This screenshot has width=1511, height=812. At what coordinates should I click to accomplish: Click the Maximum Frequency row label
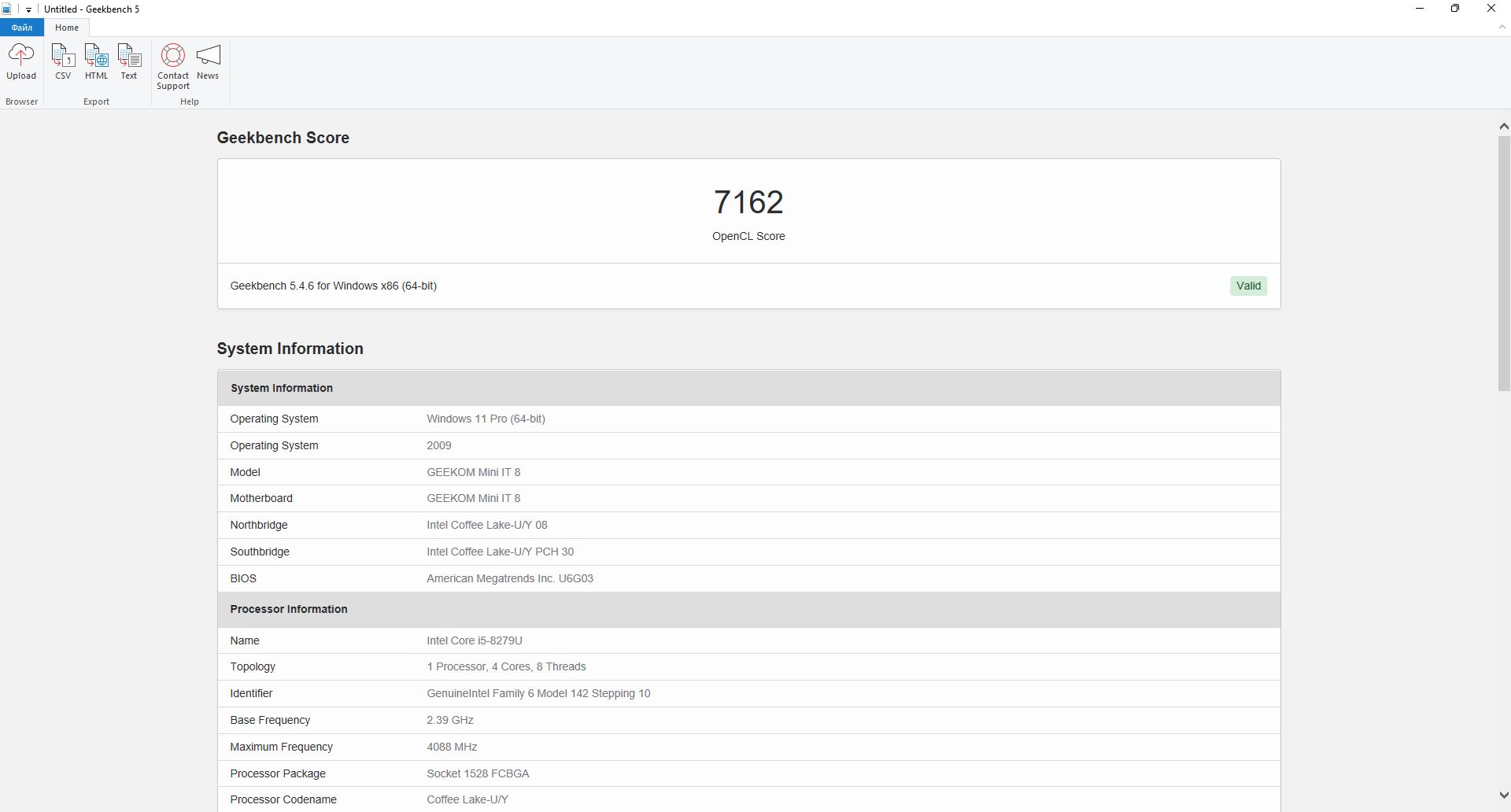click(282, 747)
